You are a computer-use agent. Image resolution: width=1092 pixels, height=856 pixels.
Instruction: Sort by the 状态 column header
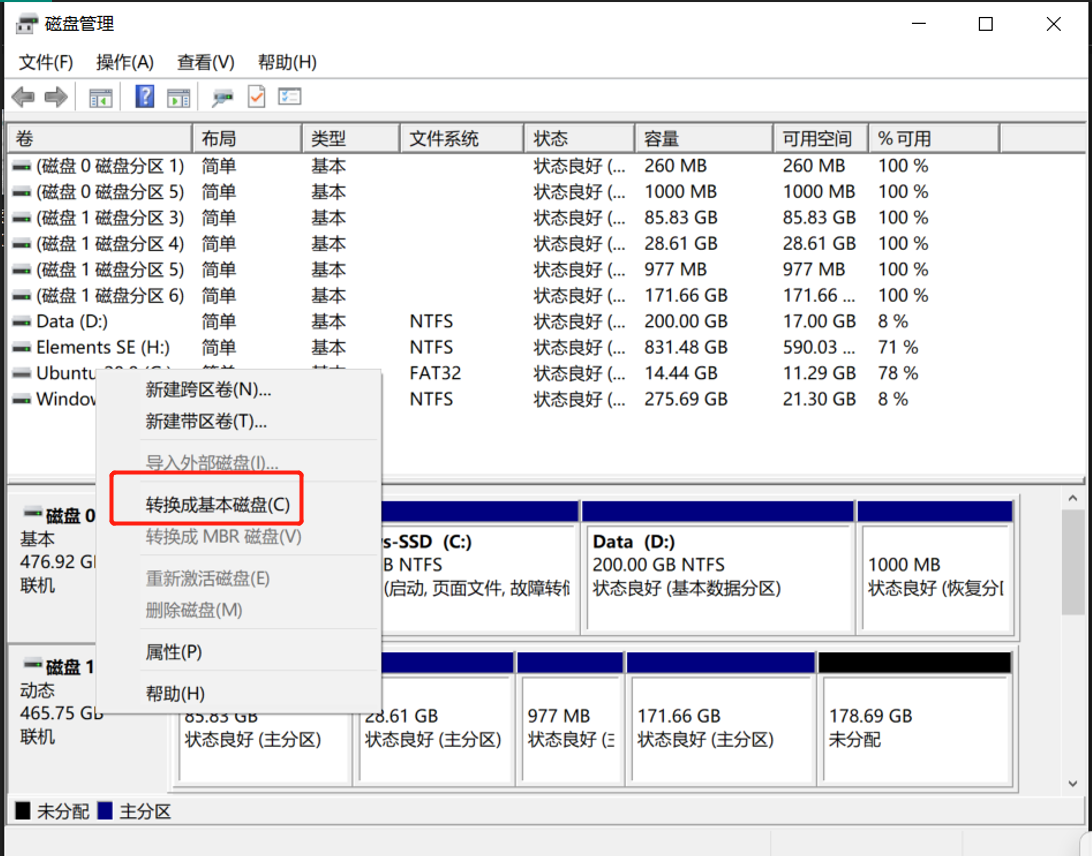coord(579,139)
